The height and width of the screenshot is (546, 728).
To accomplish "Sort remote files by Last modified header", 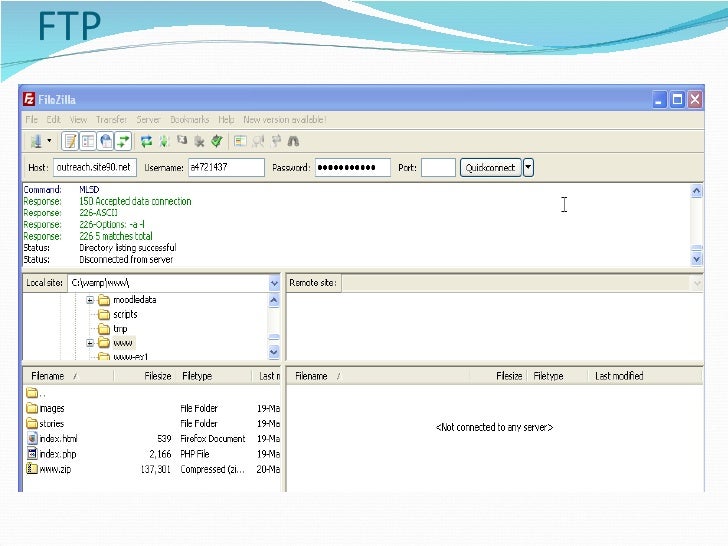I will click(645, 376).
